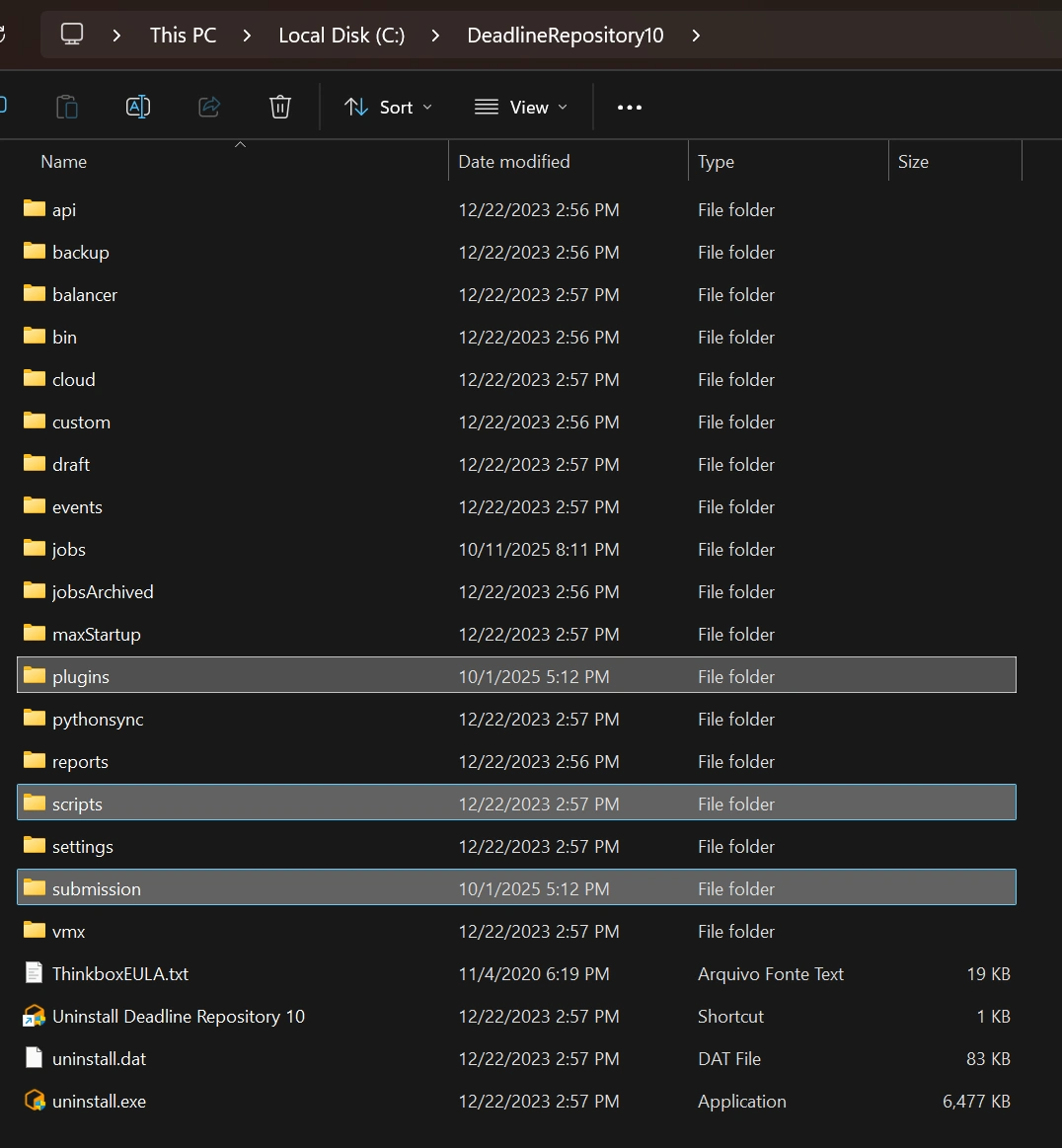
Task: Click the ThinkboxEULA.txt file icon
Action: coord(35,973)
